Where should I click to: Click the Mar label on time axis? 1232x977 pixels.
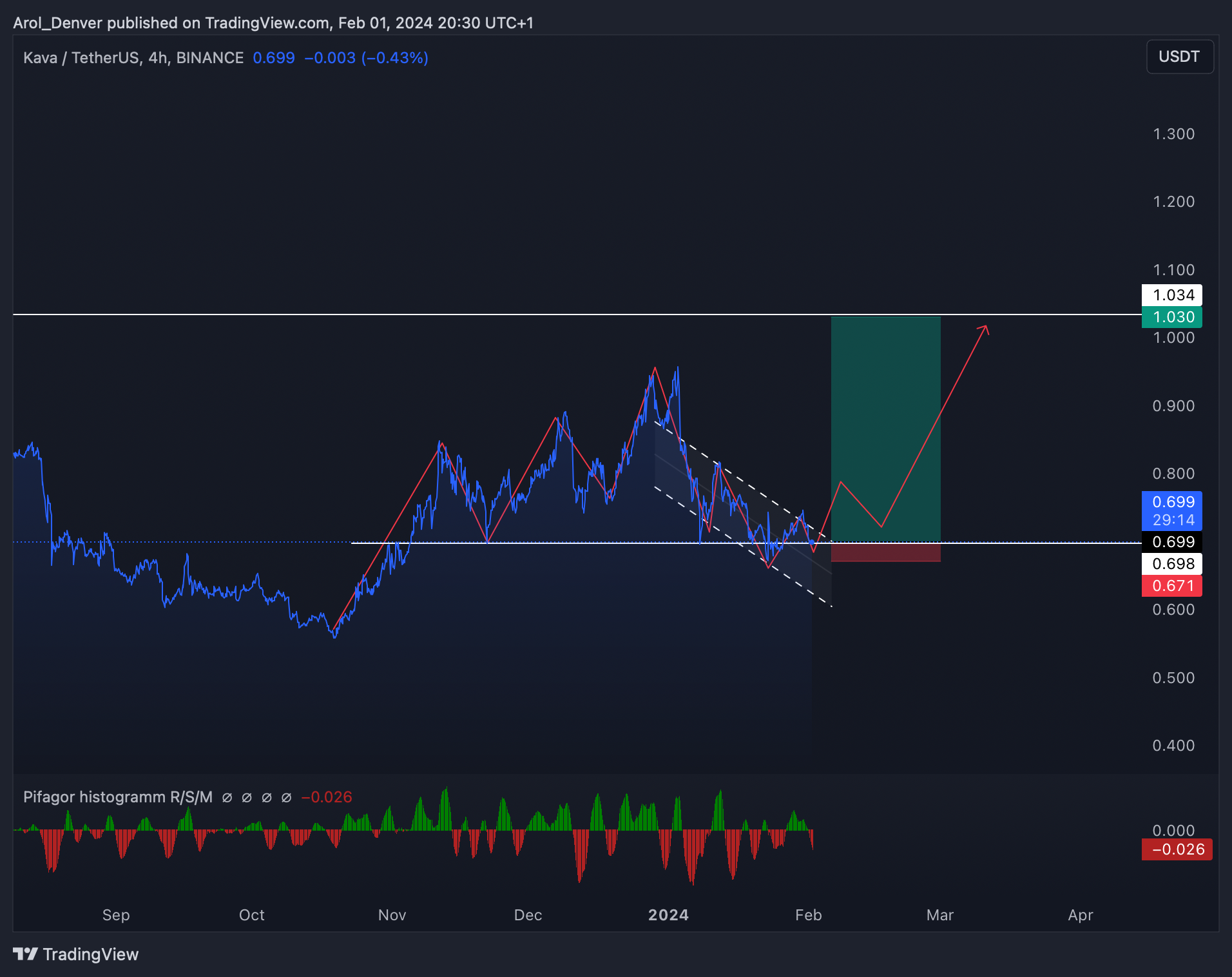tap(940, 915)
